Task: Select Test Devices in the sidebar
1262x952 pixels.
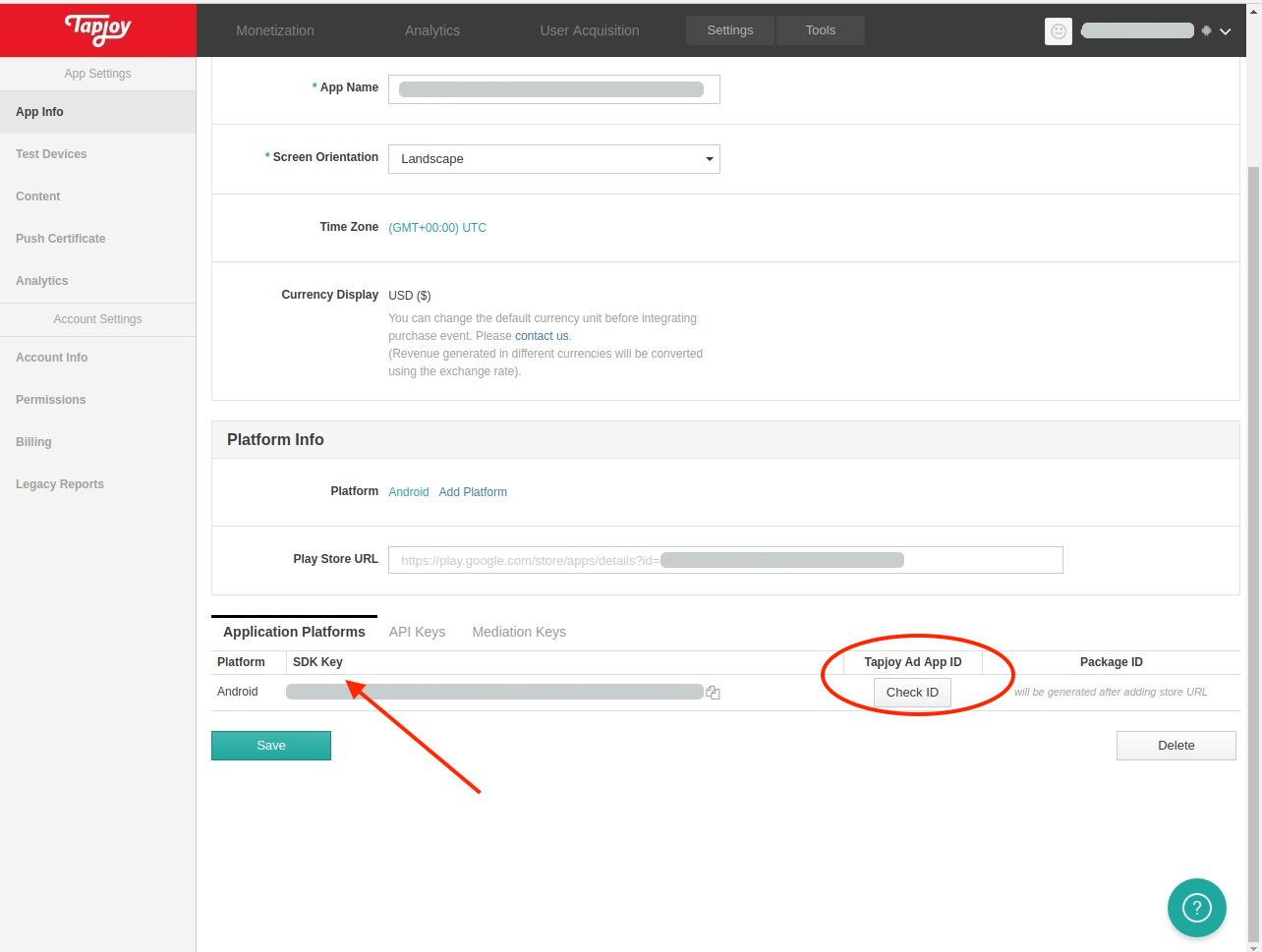Action: (51, 153)
